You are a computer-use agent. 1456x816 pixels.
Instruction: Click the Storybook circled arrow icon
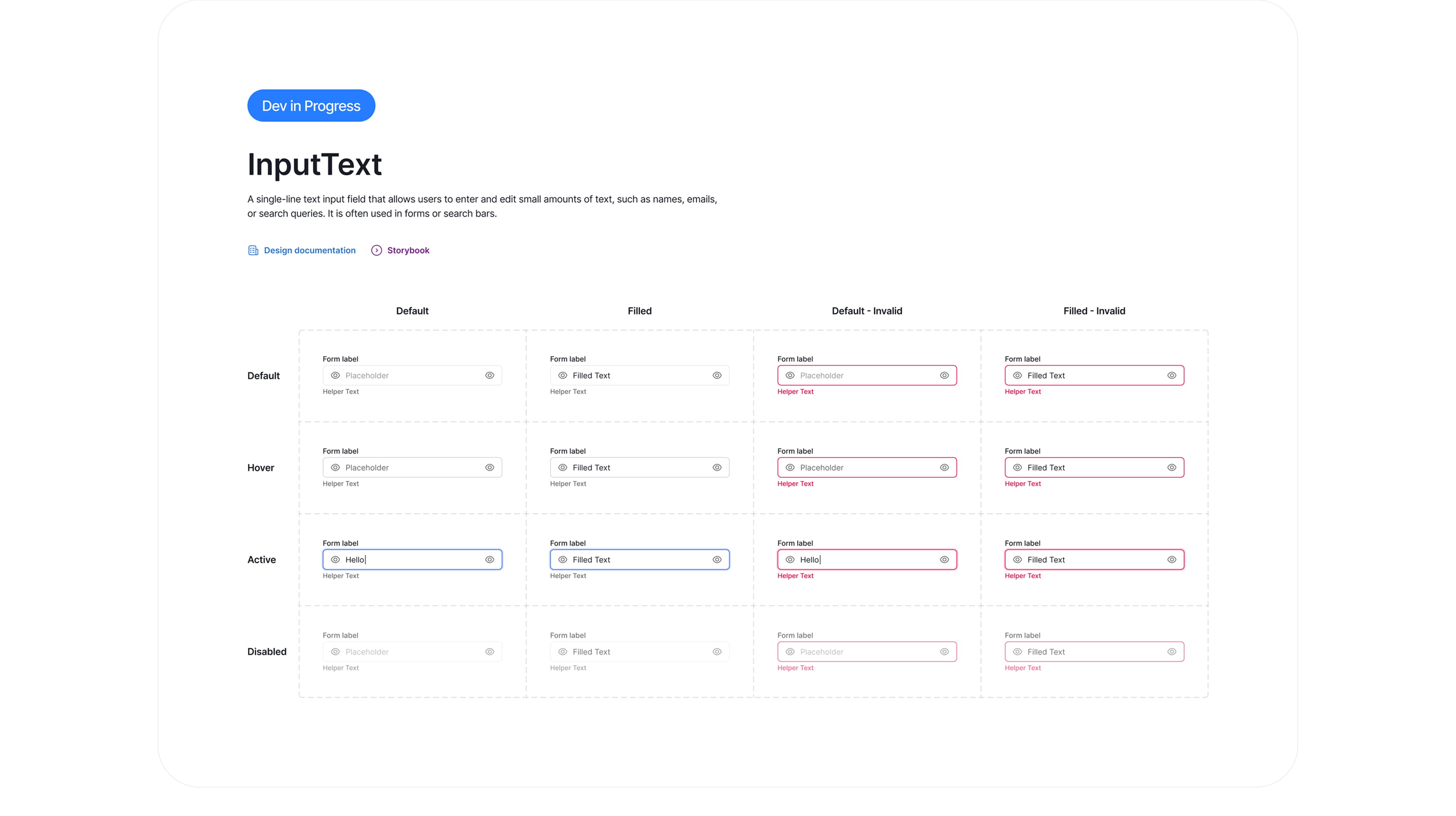[377, 250]
